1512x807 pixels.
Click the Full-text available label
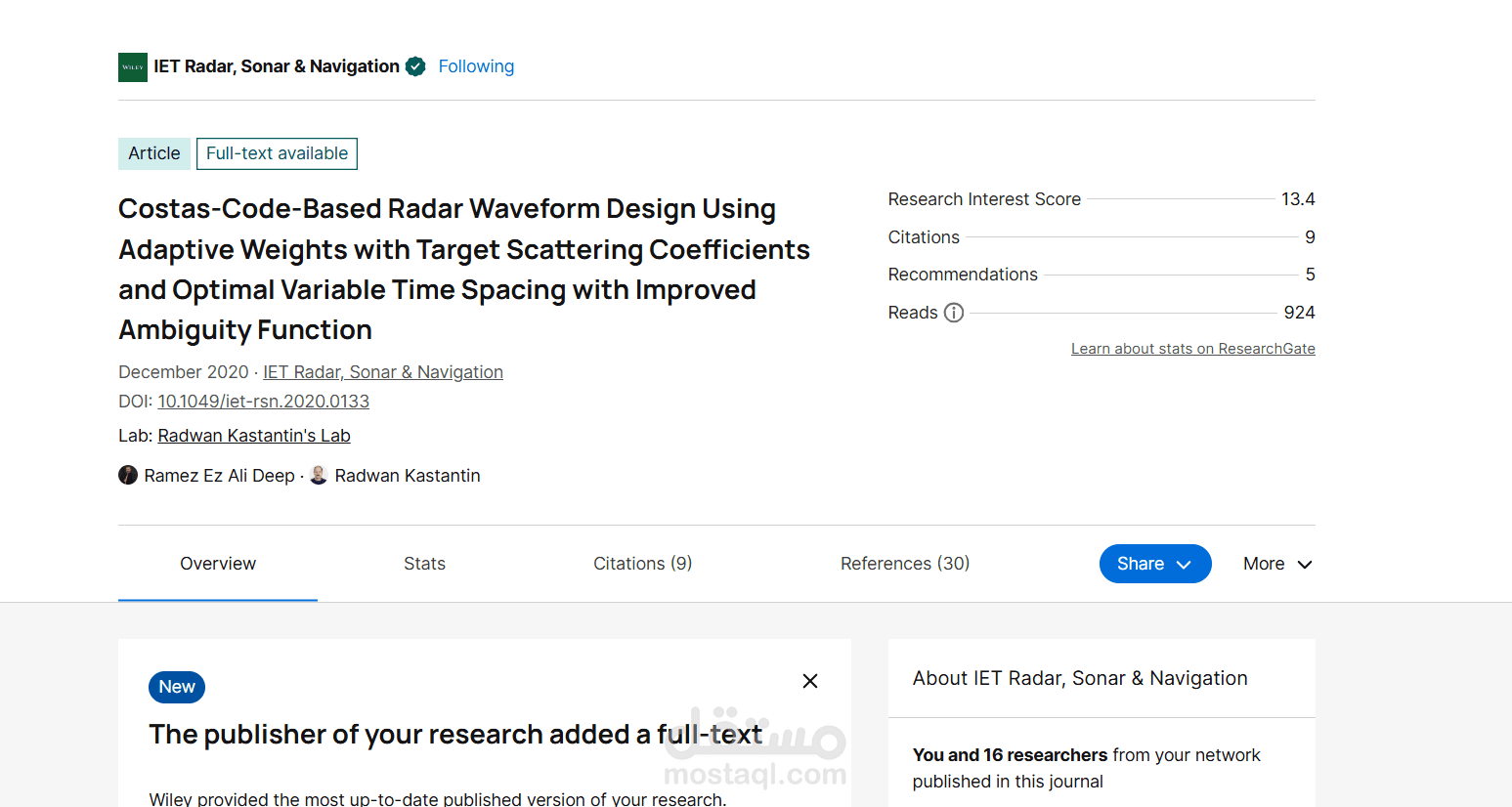(277, 153)
